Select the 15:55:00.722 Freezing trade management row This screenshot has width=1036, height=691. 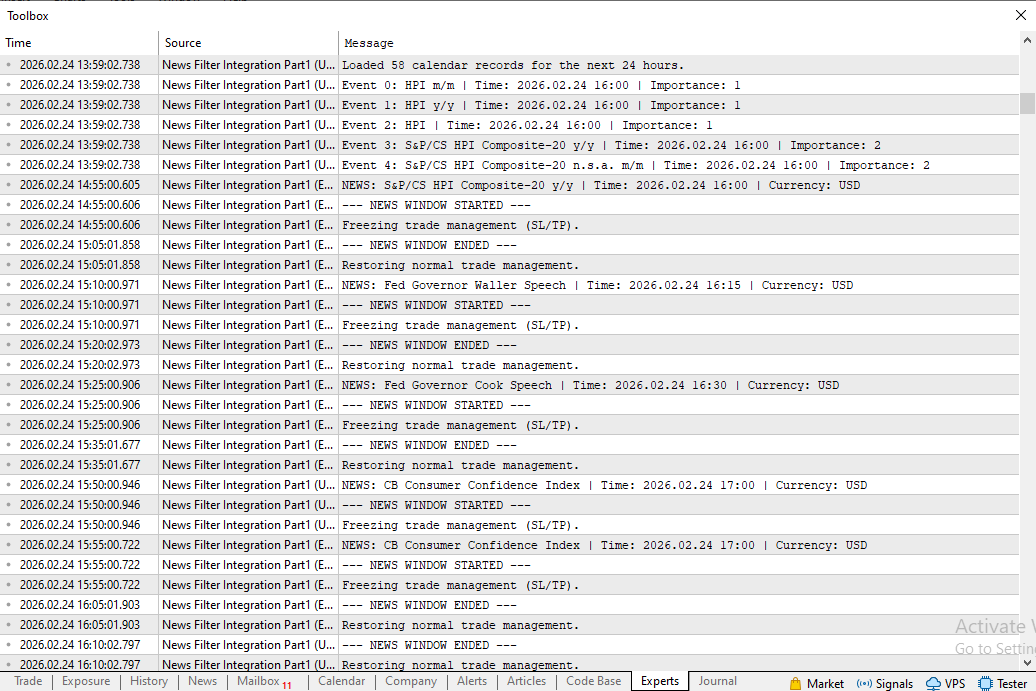tap(509, 585)
